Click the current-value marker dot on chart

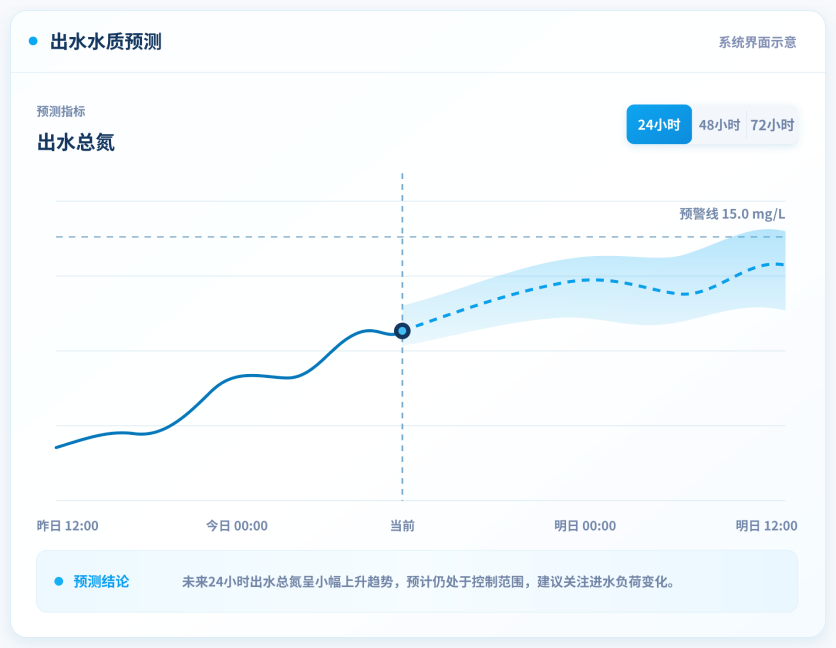pyautogui.click(x=403, y=331)
